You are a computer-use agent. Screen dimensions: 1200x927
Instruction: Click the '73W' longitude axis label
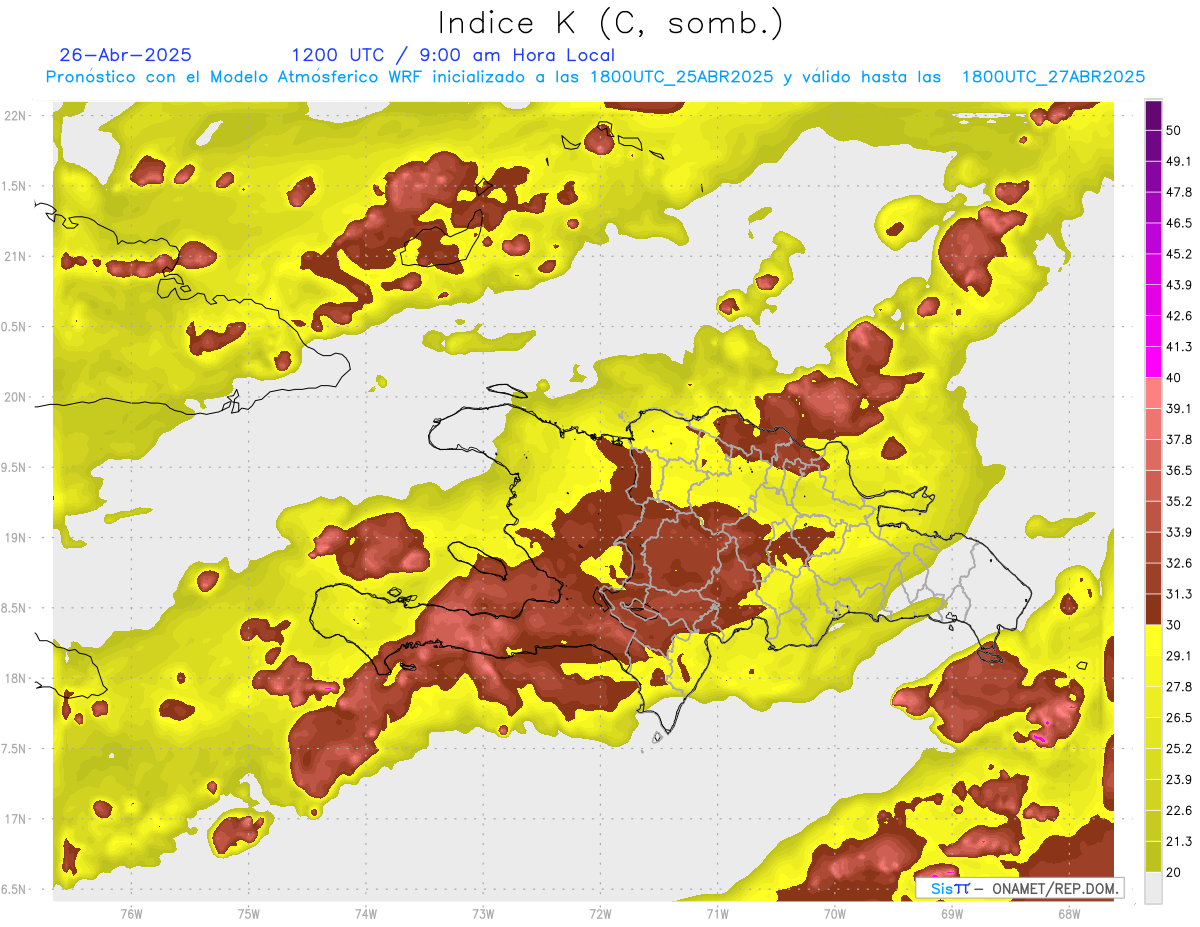tap(483, 914)
